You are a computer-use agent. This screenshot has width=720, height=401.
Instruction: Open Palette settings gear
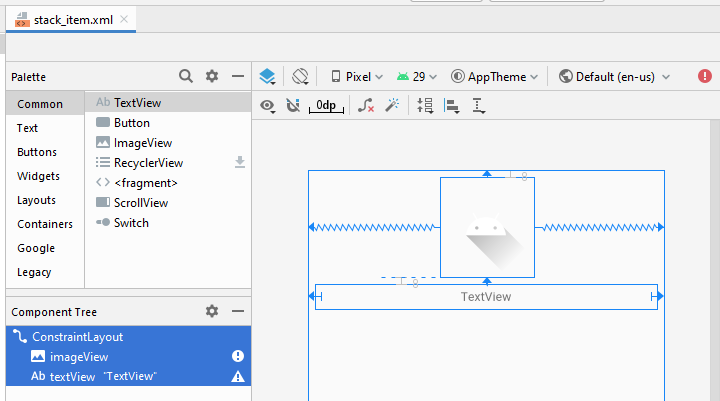coord(212,76)
